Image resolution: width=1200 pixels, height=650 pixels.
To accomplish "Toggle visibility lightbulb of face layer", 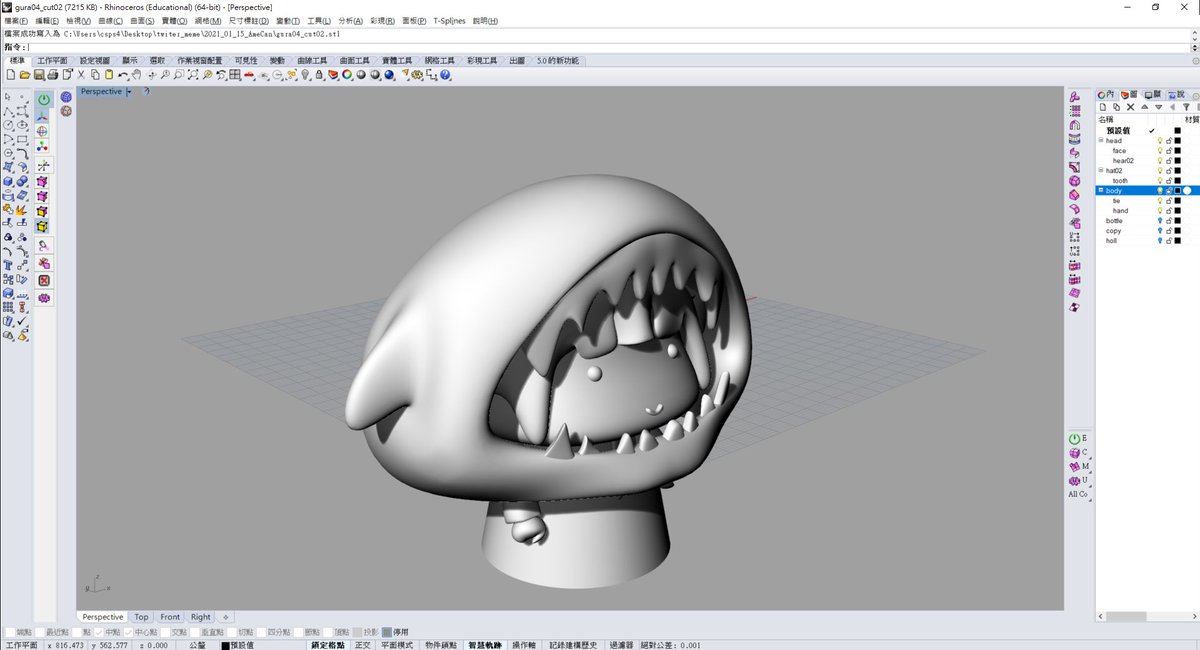I will click(1160, 151).
